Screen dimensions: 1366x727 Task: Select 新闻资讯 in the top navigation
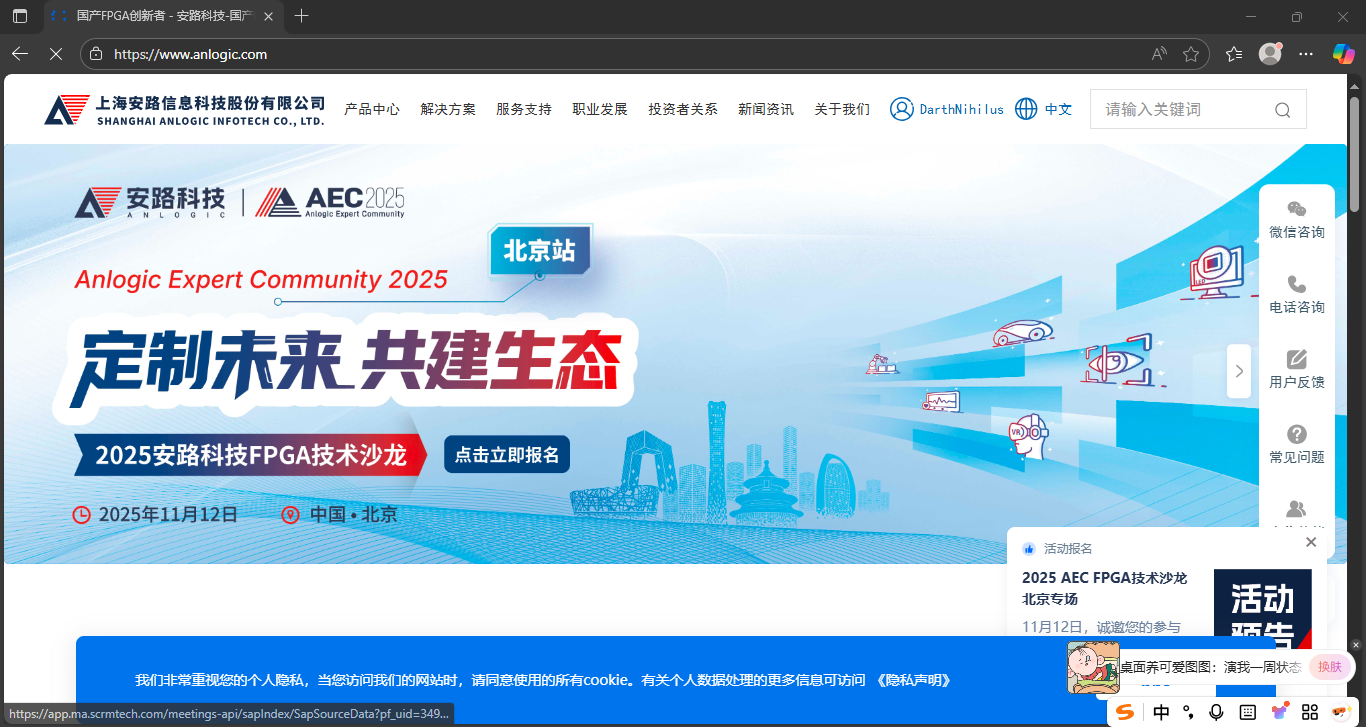click(x=766, y=109)
